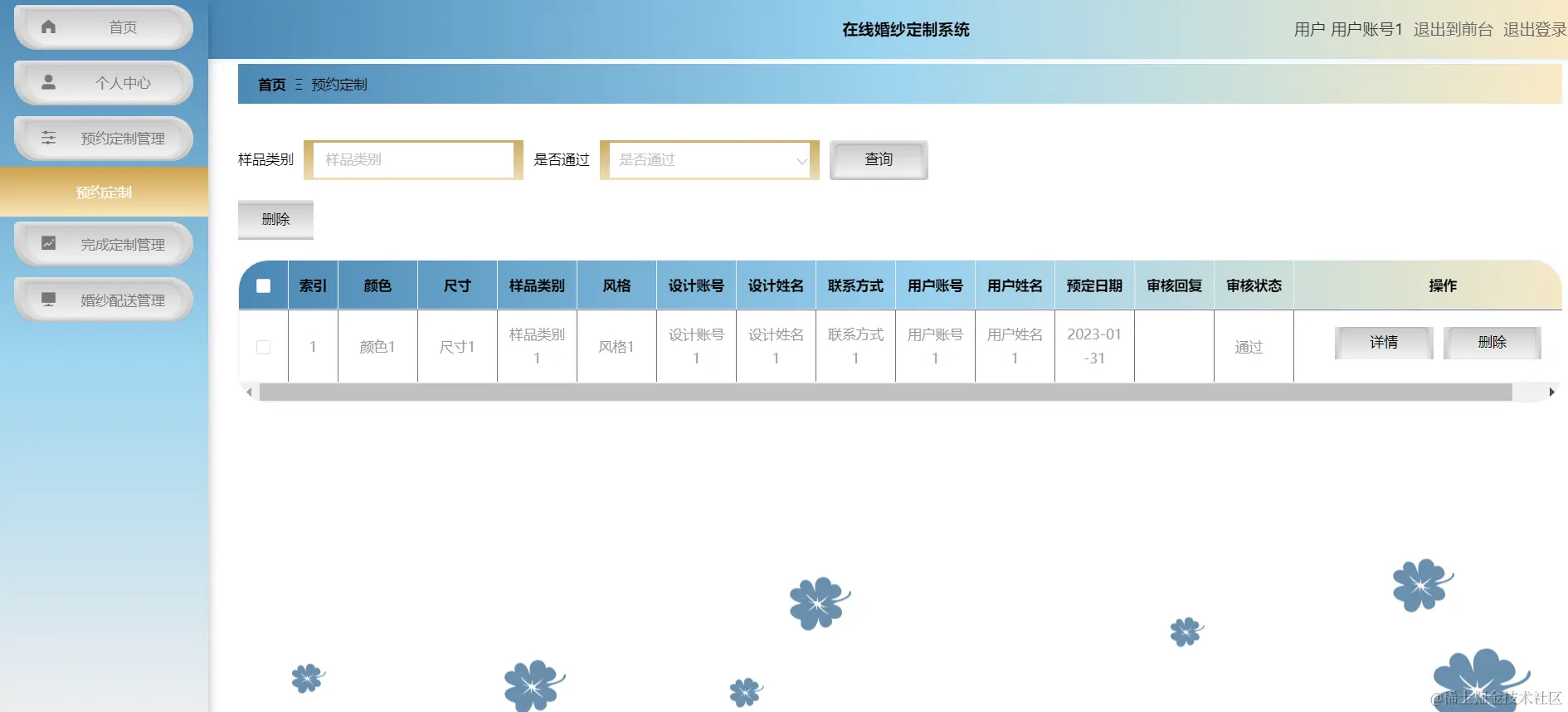This screenshot has width=1568, height=712.
Task: Click the sliders icon beside 预约定制管理
Action: (48, 138)
